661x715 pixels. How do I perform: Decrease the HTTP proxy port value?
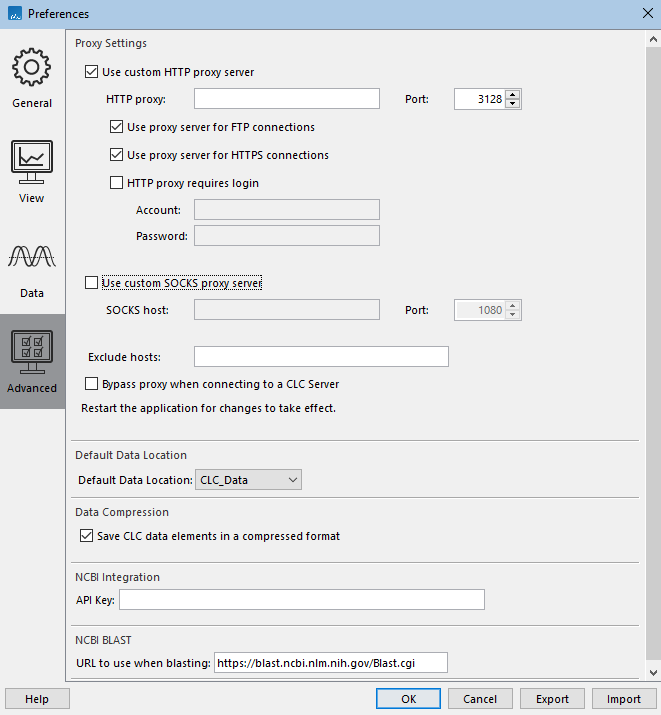tap(513, 103)
